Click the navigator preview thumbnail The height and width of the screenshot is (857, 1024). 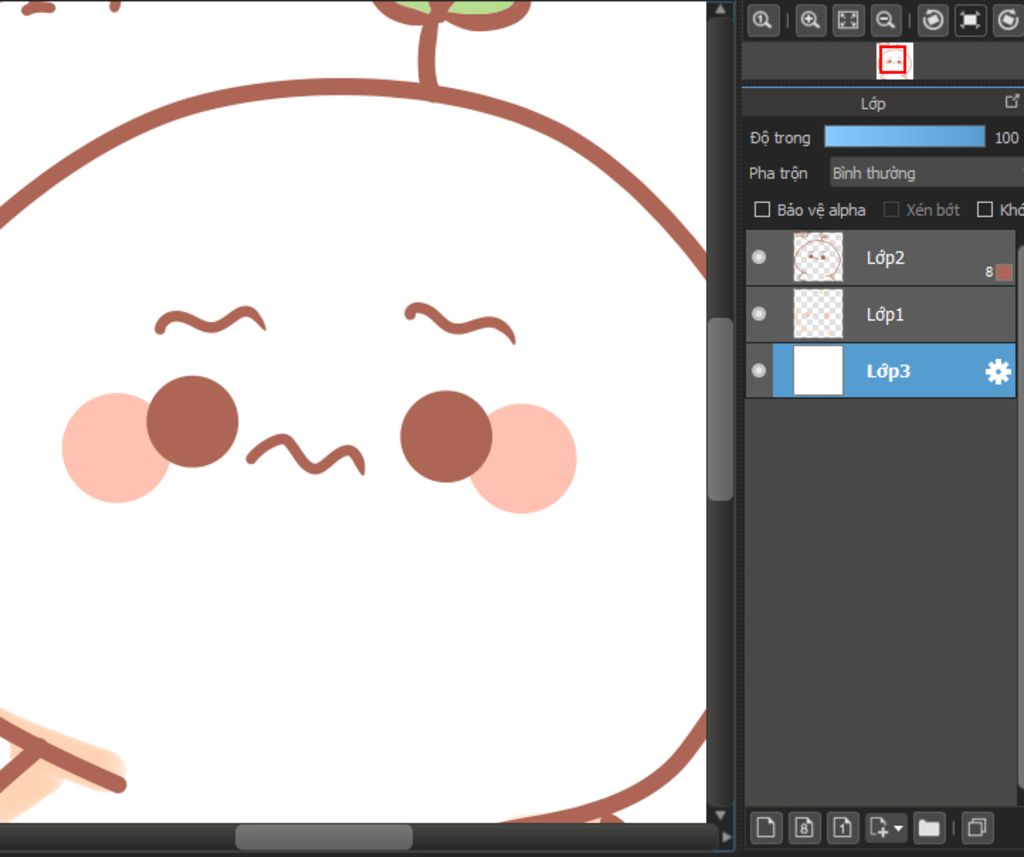pos(895,61)
